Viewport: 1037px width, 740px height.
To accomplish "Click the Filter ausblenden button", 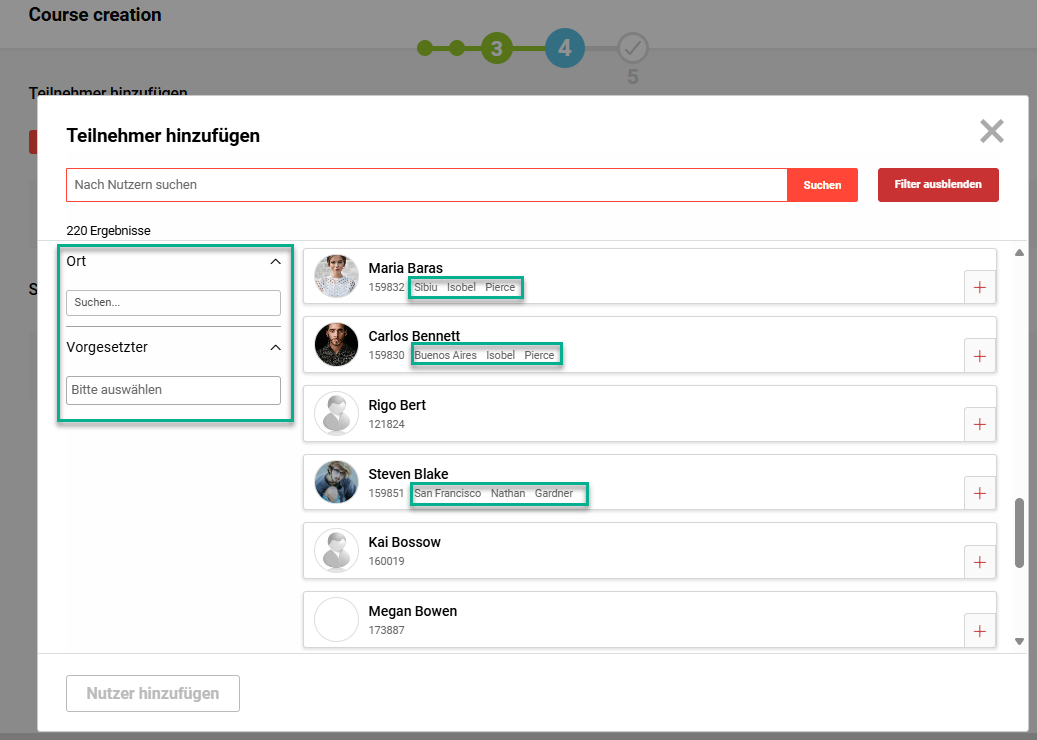I will [x=937, y=185].
